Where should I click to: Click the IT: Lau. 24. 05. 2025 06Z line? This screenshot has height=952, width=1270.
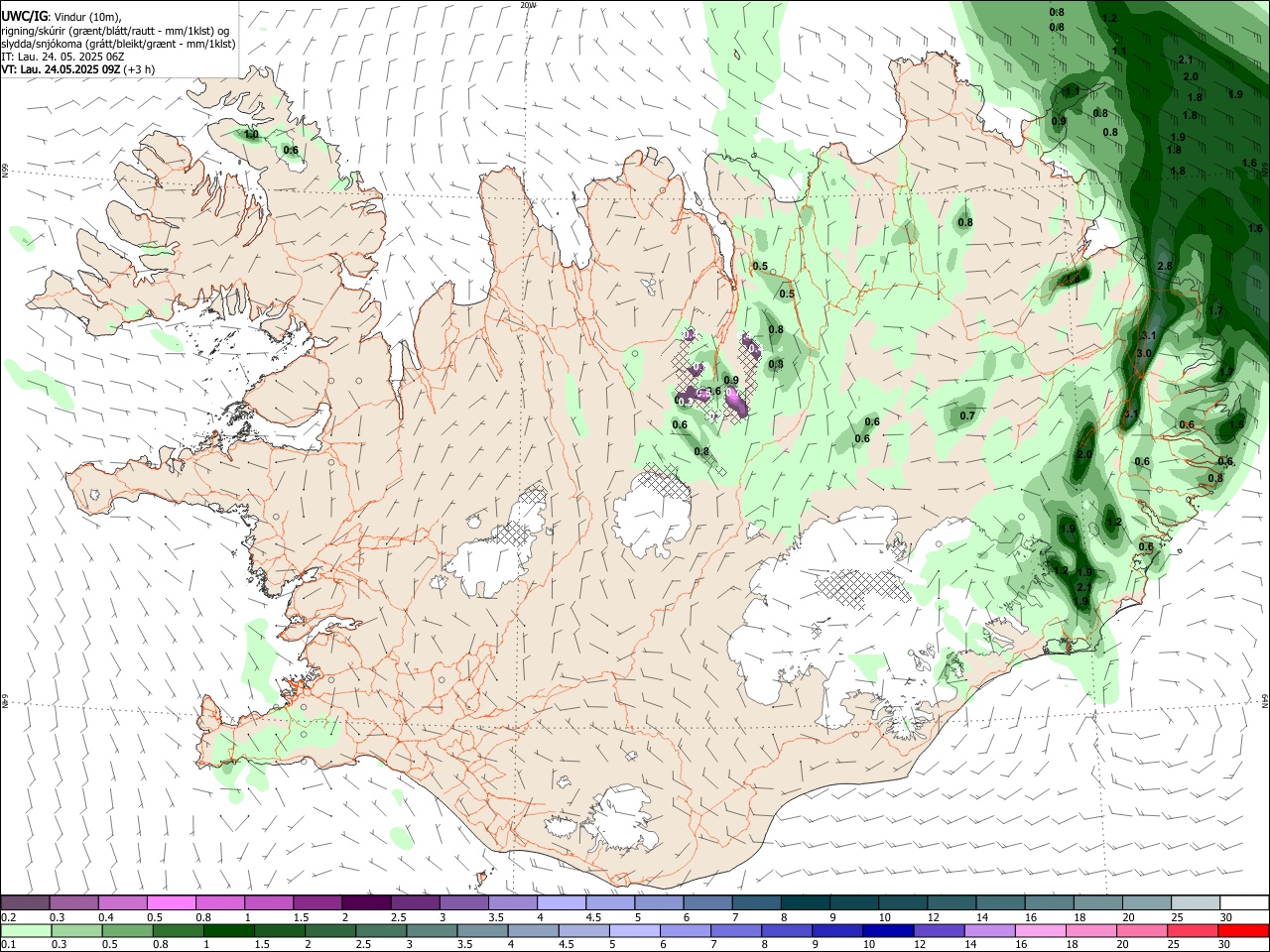[x=63, y=57]
